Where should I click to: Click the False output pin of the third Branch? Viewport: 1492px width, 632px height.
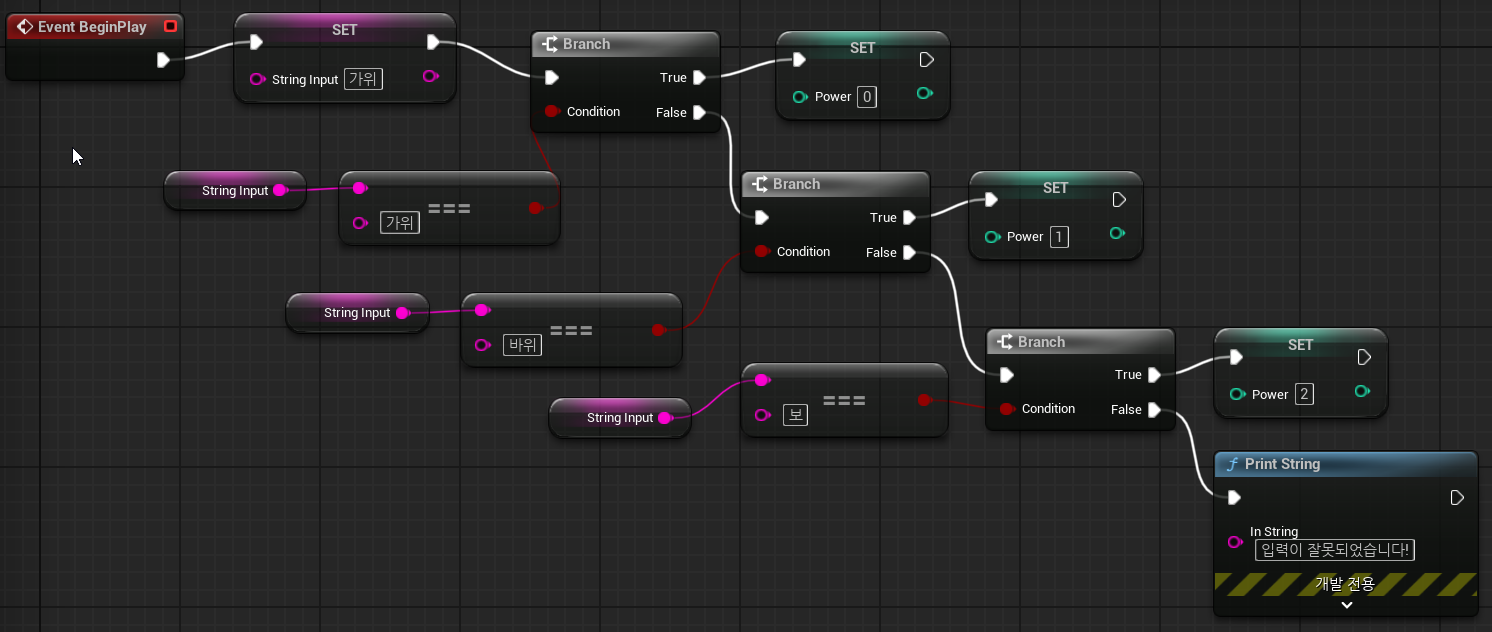coord(1154,409)
